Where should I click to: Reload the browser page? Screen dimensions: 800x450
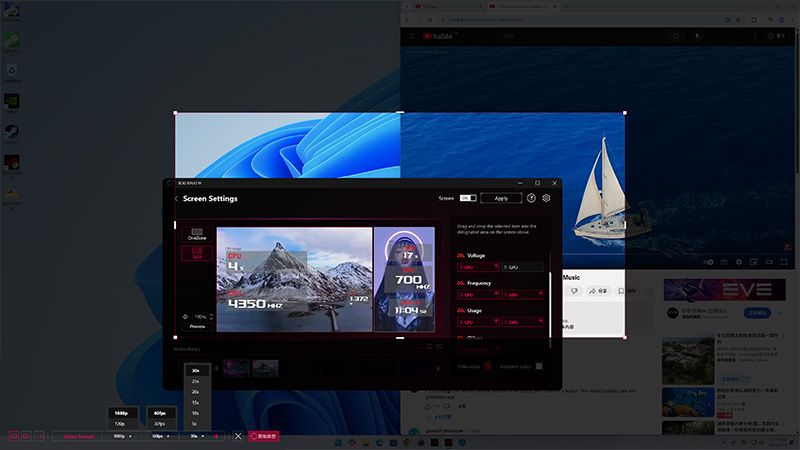430,20
